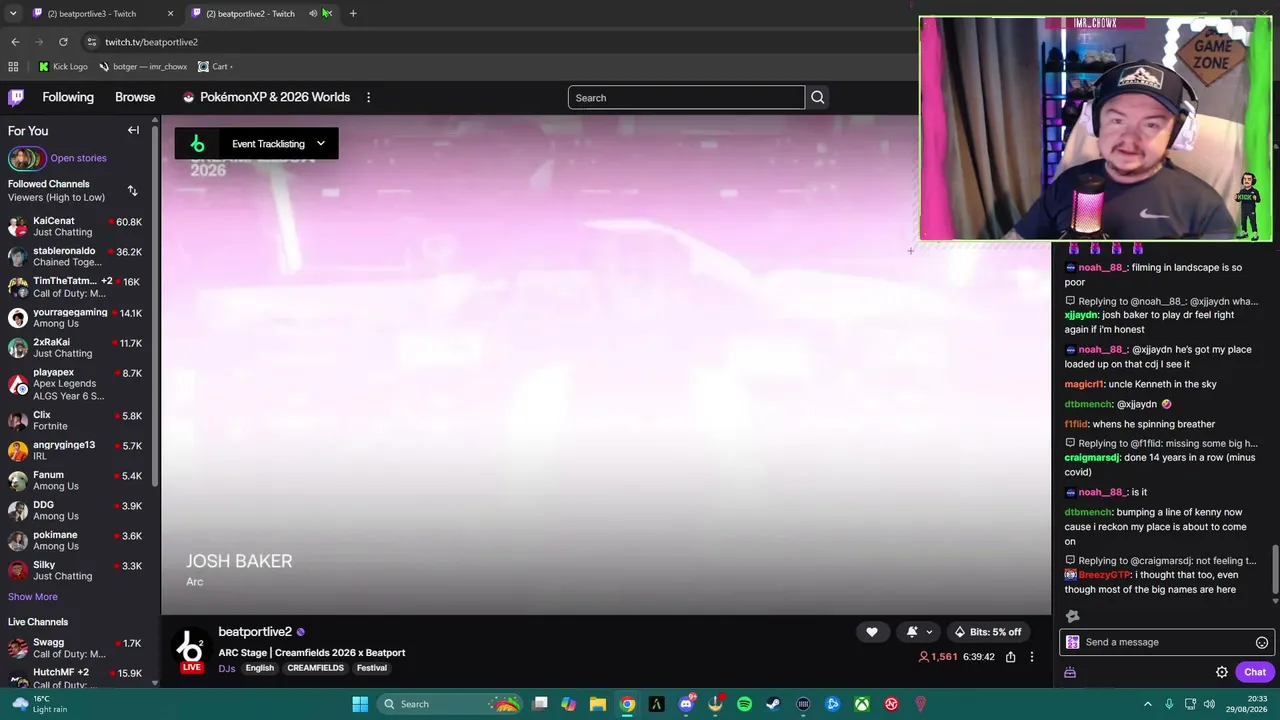Open stableronaldo channel in sidebar
Image resolution: width=1280 pixels, height=720 pixels.
click(76, 256)
